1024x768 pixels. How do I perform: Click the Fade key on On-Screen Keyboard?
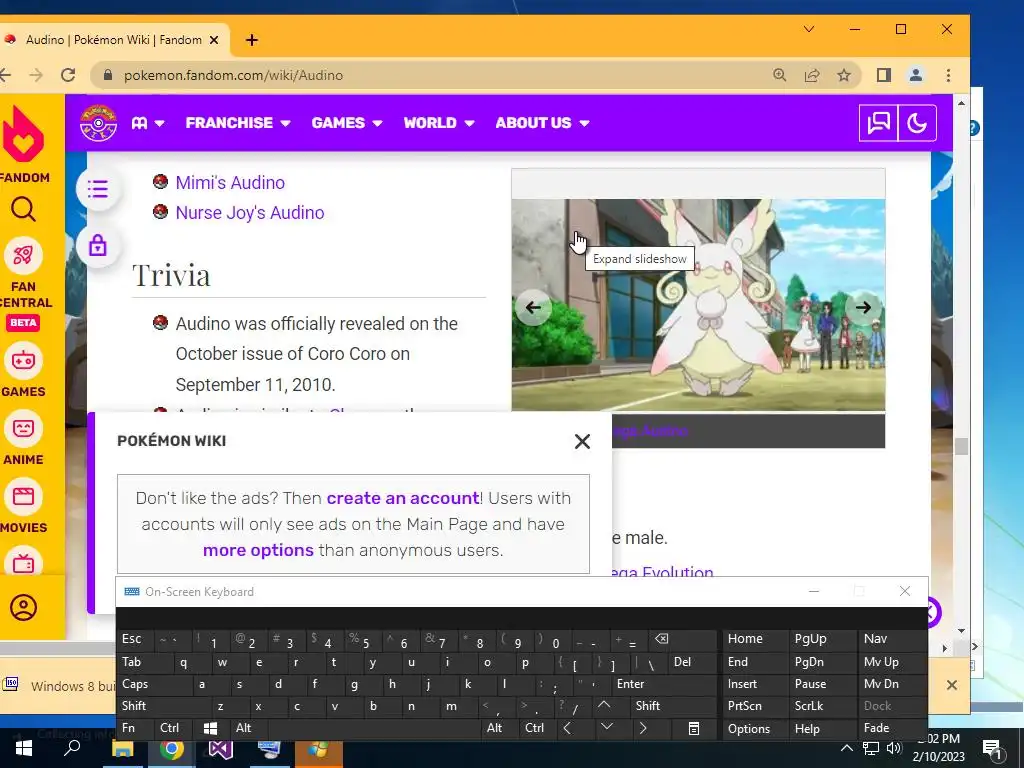[891, 728]
